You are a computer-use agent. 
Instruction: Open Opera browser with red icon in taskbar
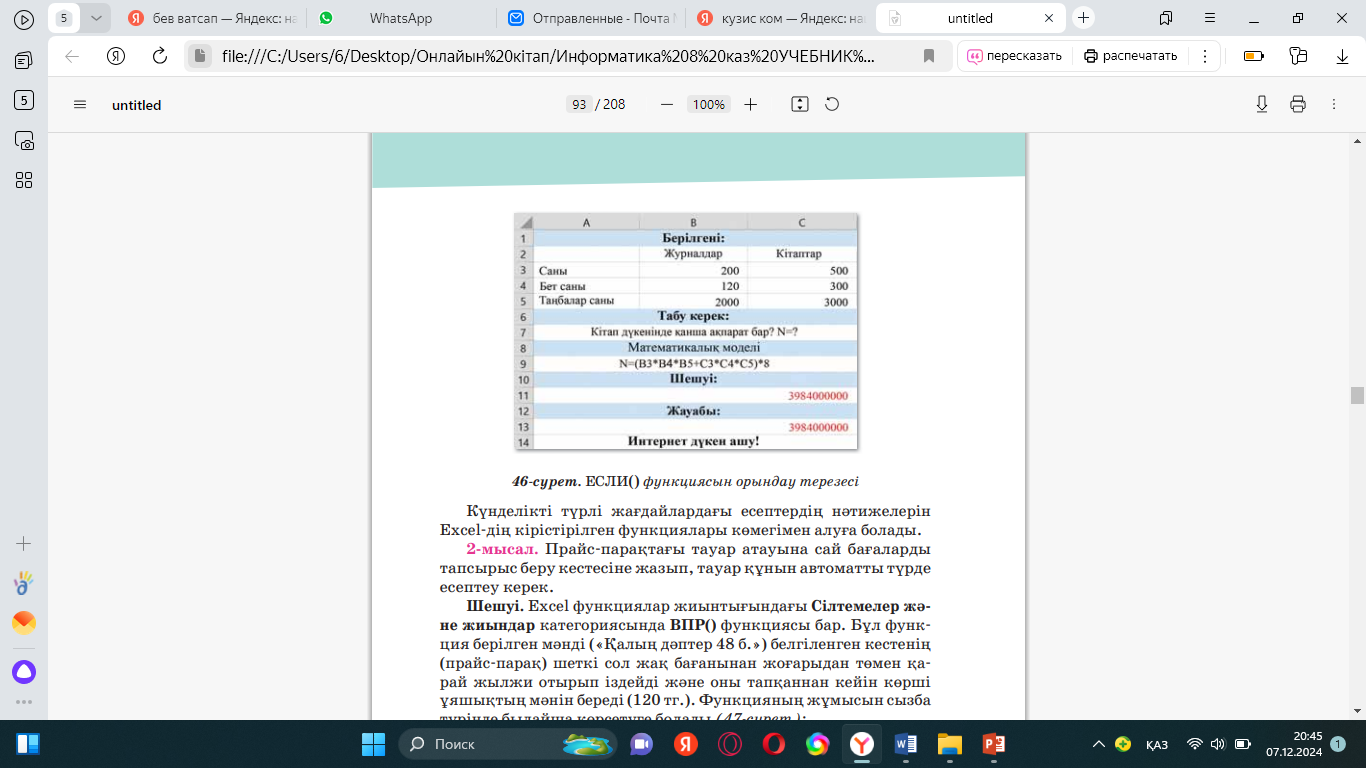773,744
